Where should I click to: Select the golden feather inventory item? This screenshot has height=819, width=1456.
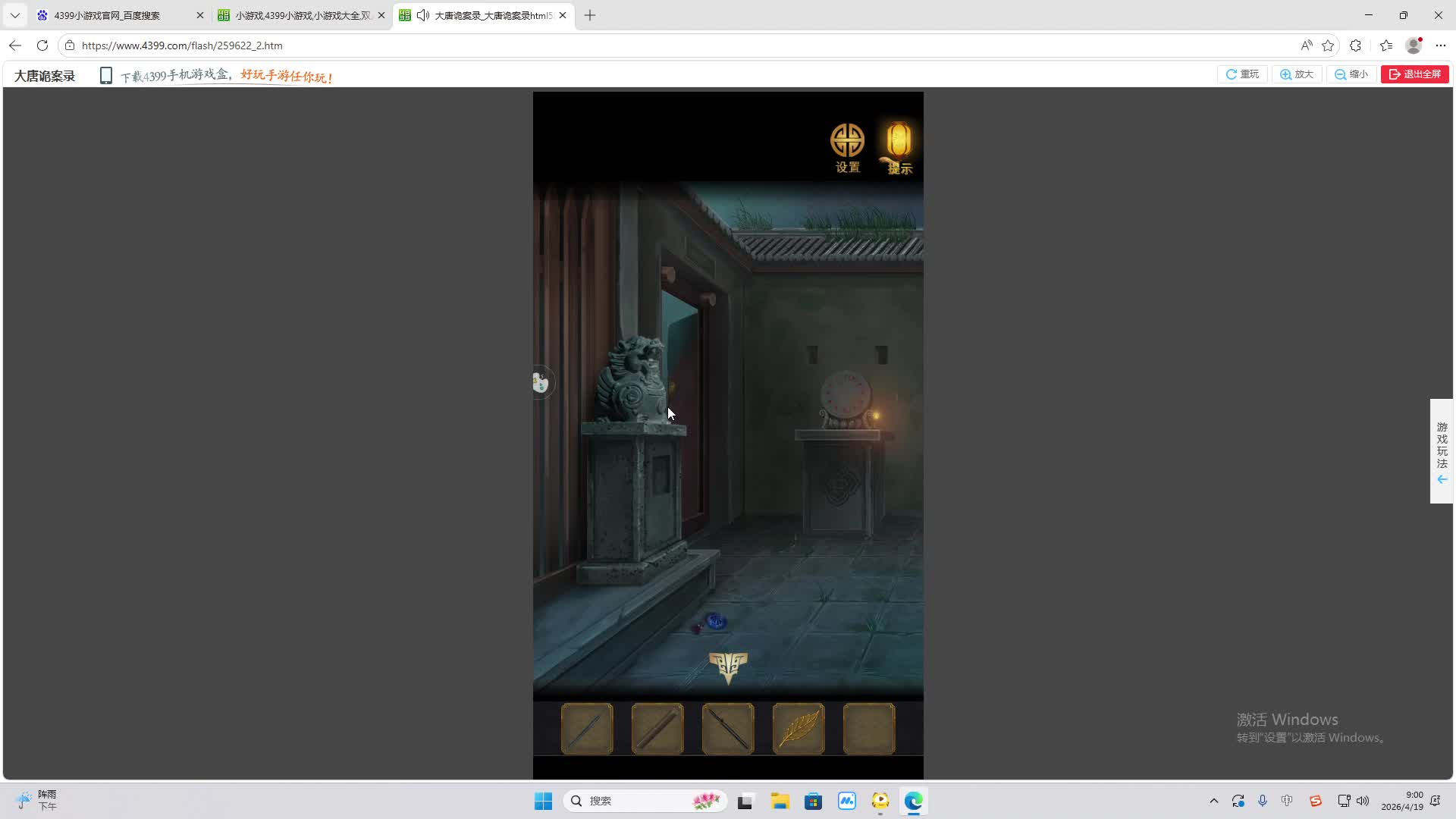tap(799, 729)
